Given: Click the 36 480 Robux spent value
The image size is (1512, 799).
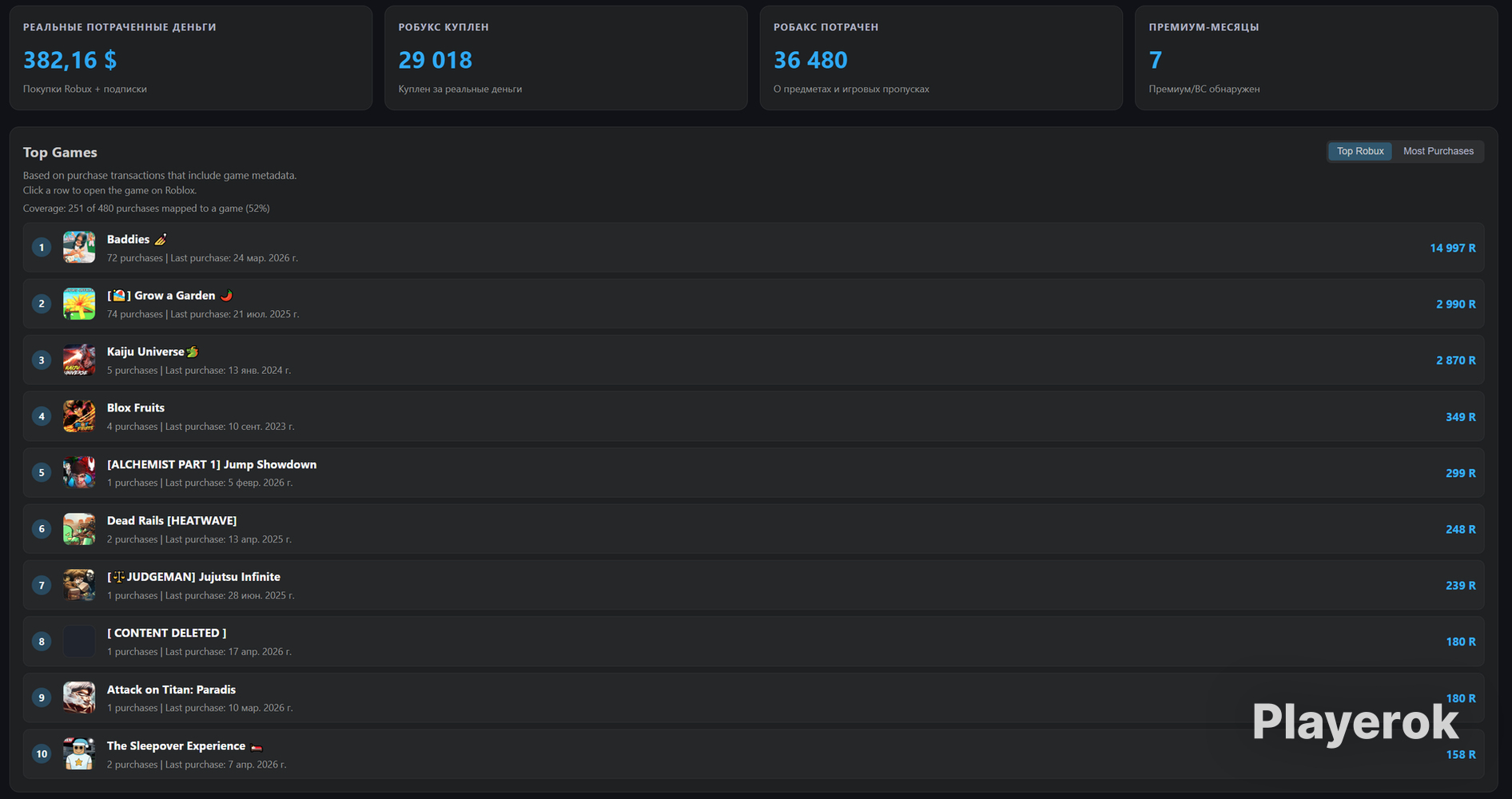Looking at the screenshot, I should pyautogui.click(x=810, y=60).
